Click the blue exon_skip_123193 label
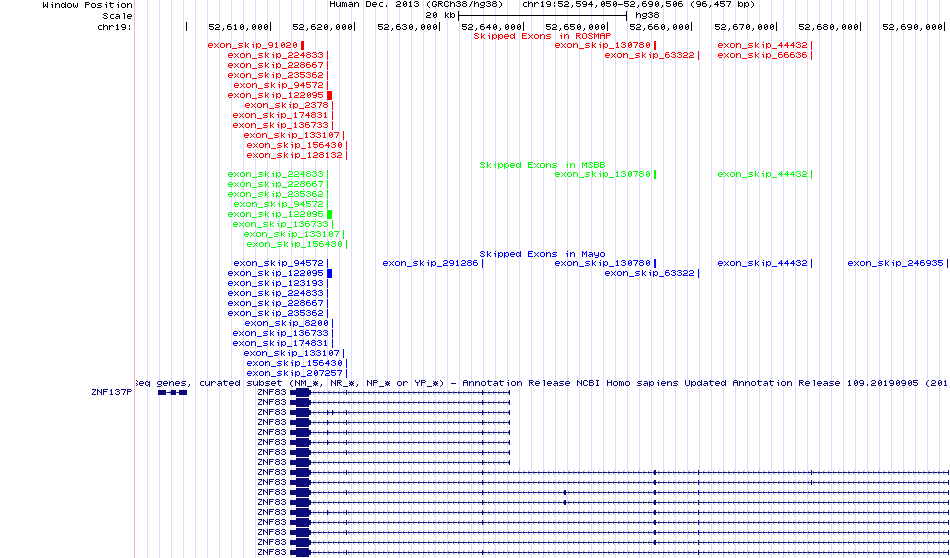Screen dimensions: 950x558 (x=275, y=283)
